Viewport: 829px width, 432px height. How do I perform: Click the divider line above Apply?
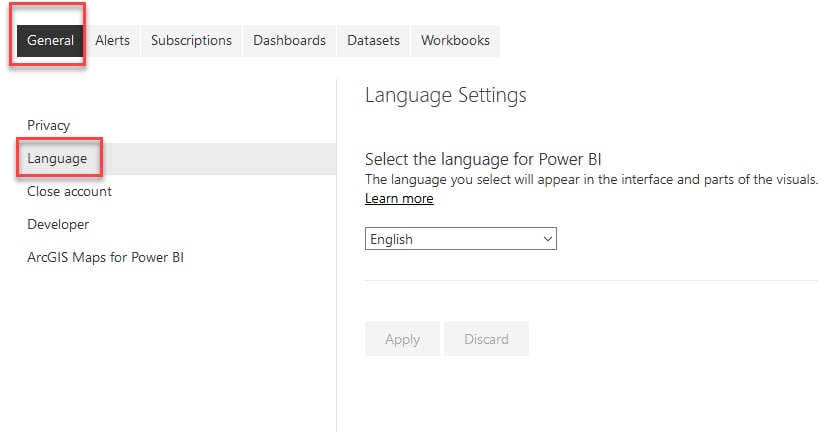(x=591, y=280)
